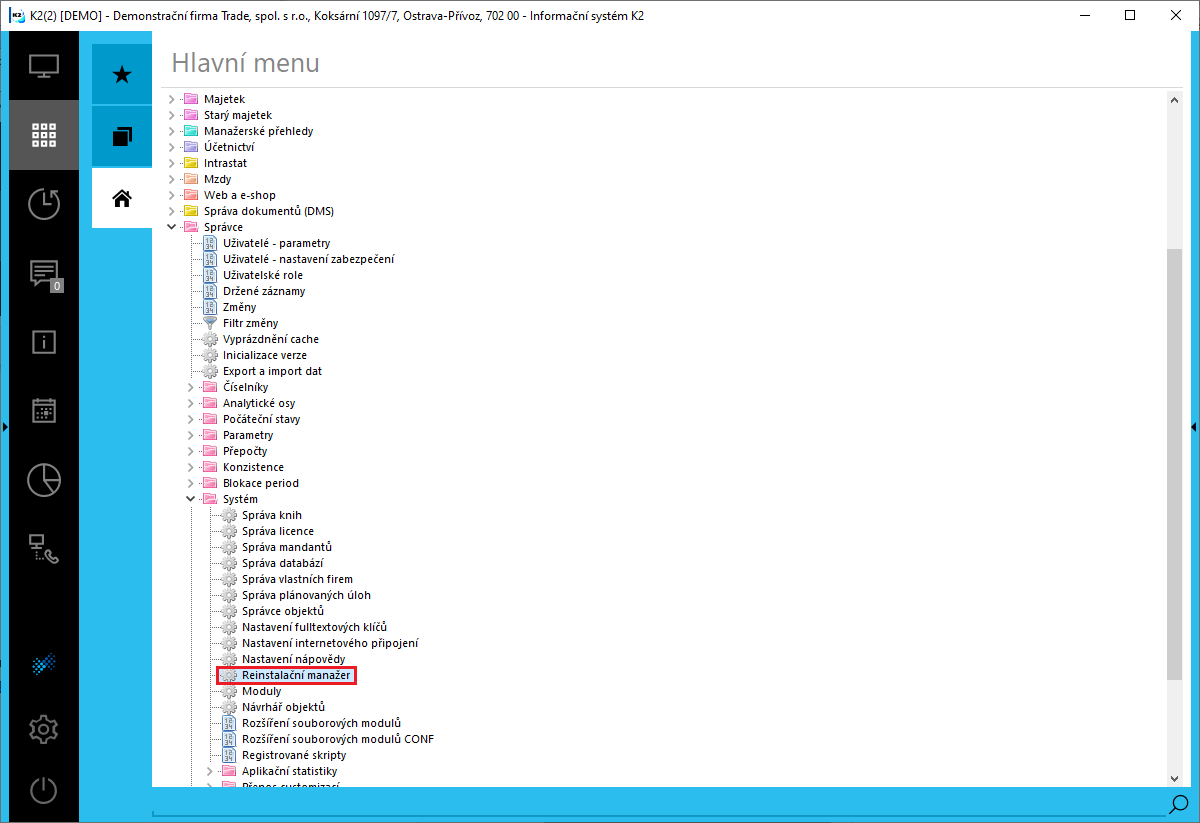The width and height of the screenshot is (1200, 823).
Task: Expand the Manažerské přehledy folder
Action: 171,131
